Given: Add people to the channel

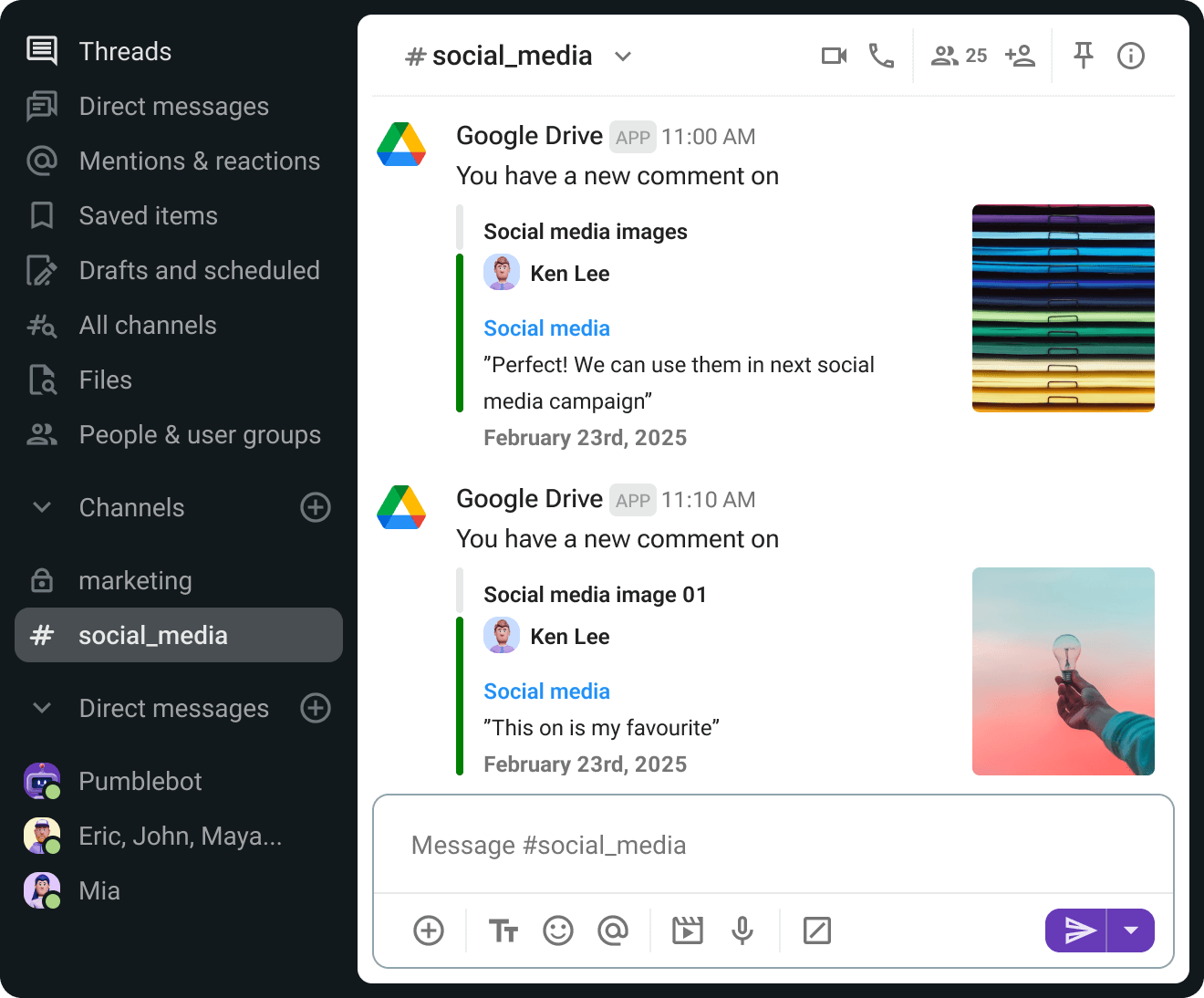Looking at the screenshot, I should pos(1020,56).
